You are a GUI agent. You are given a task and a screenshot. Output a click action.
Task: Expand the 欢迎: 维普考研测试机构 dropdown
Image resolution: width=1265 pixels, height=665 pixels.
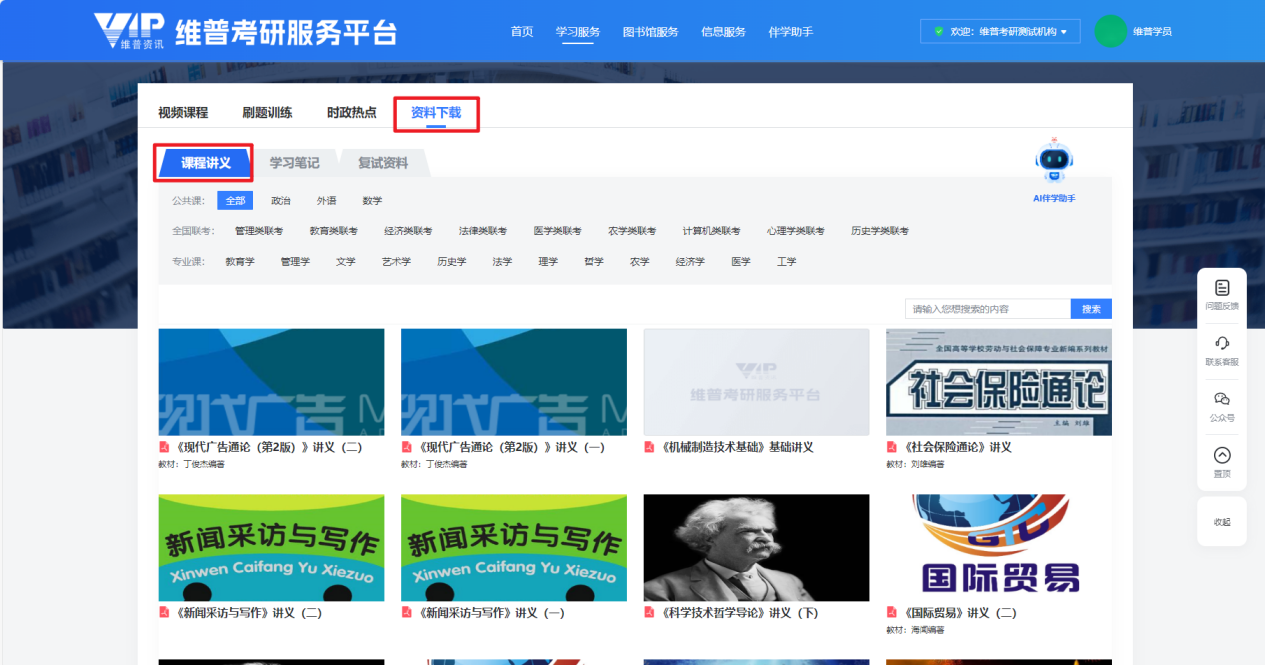pyautogui.click(x=1000, y=32)
